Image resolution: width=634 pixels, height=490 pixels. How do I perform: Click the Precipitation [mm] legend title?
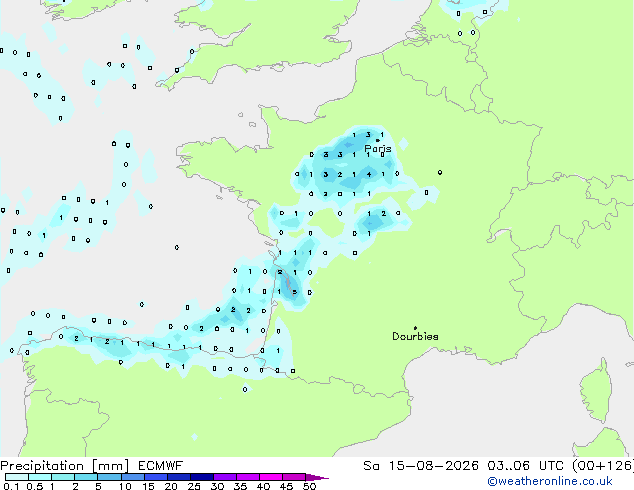point(65,466)
